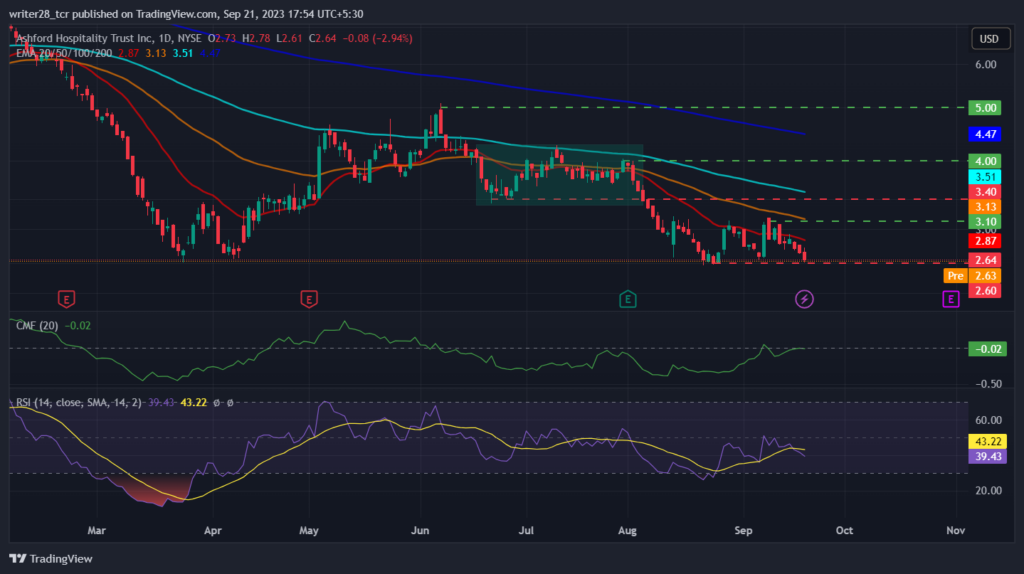Click the orange 3.13 EMA 50 price label

(985, 207)
